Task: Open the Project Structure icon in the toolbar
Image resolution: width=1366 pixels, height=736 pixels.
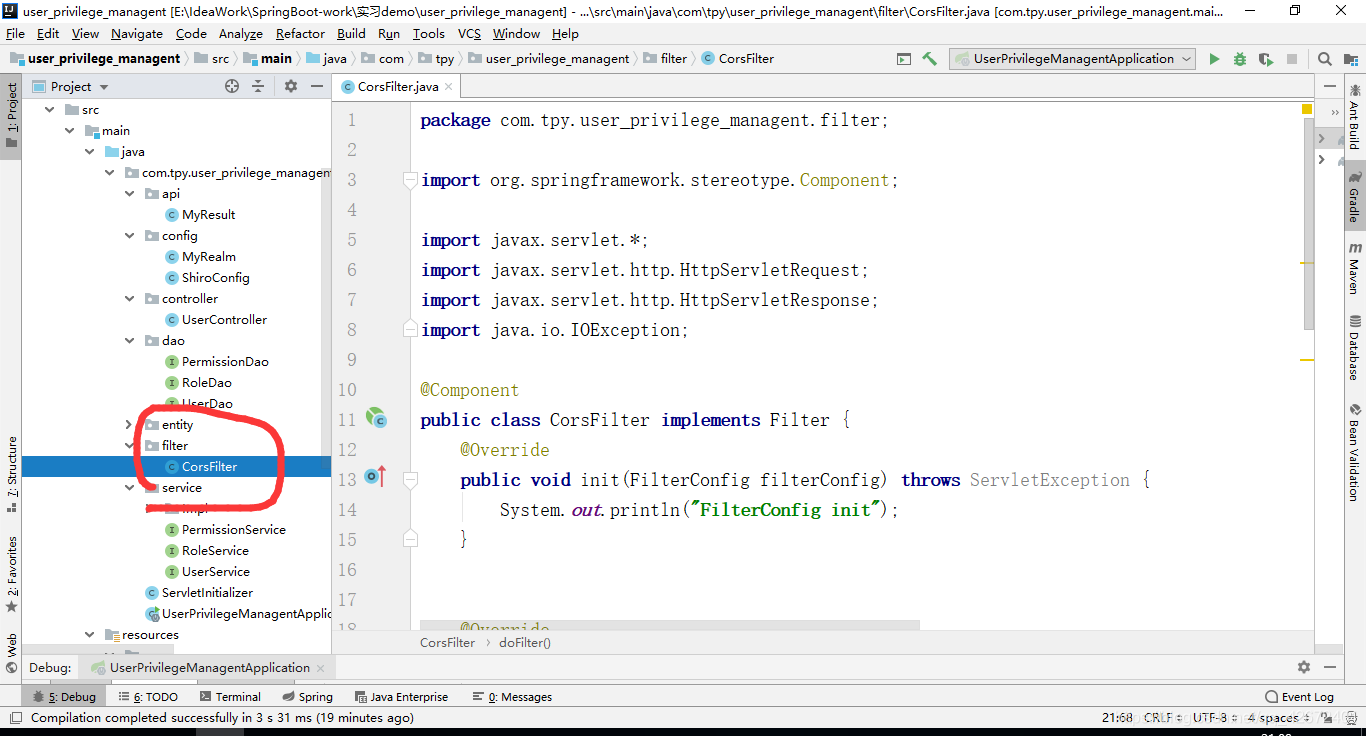Action: (x=1351, y=59)
